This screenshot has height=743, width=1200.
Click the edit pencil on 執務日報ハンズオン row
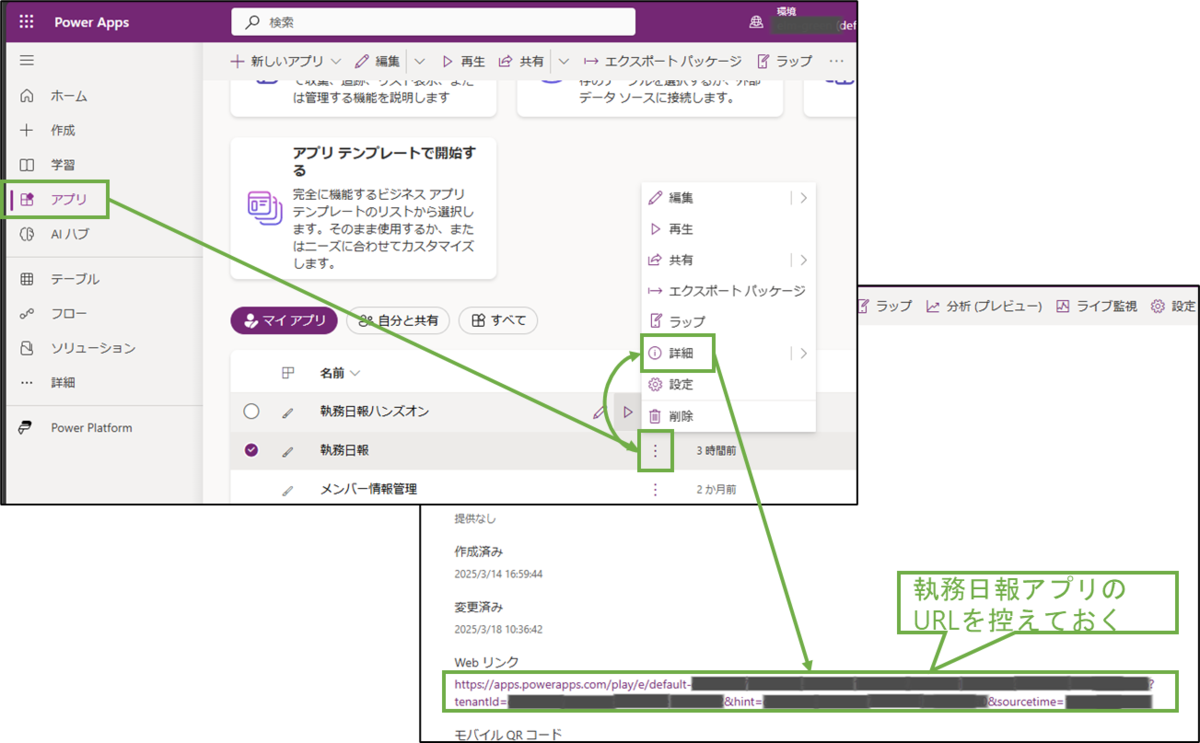click(599, 412)
